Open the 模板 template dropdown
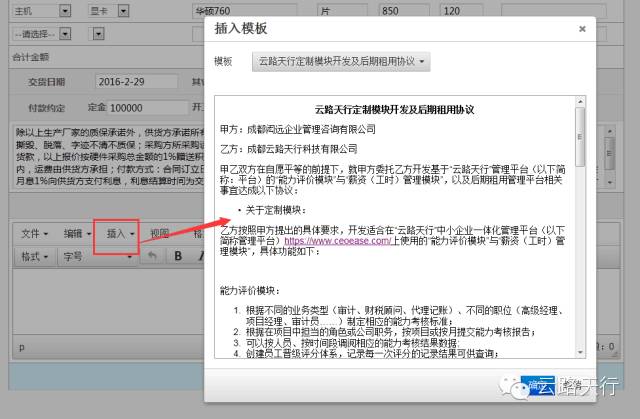Image resolution: width=640 pixels, height=419 pixels. point(341,62)
